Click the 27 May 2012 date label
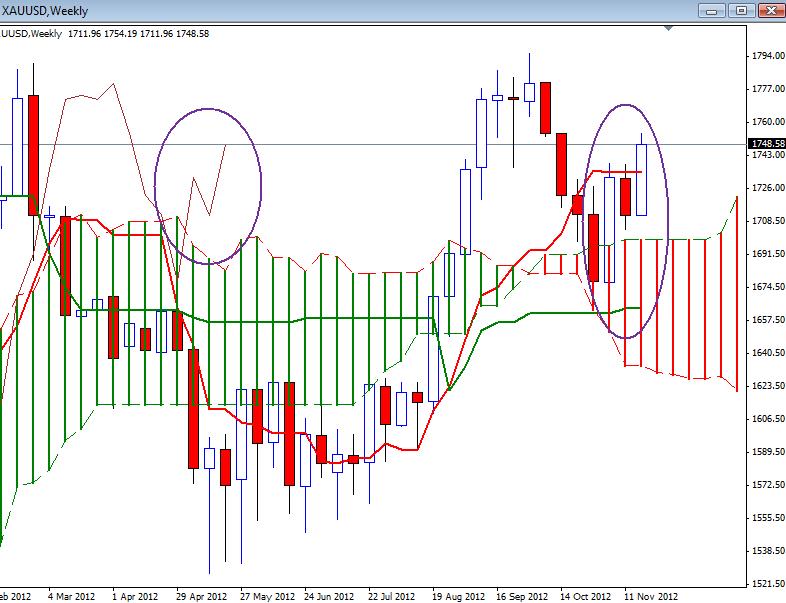 click(267, 596)
